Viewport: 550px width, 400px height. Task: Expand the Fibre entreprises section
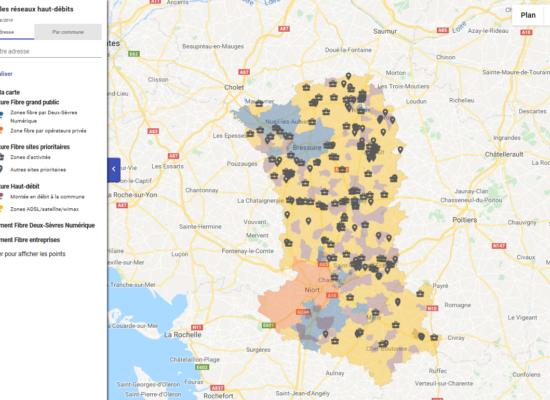[30, 240]
